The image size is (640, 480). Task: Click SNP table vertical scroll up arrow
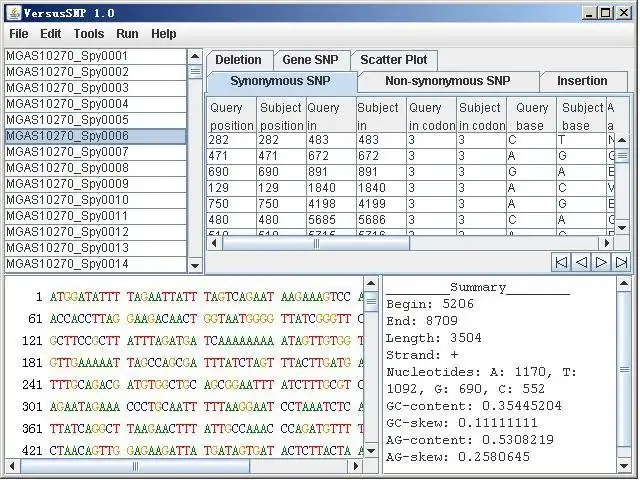tap(622, 140)
